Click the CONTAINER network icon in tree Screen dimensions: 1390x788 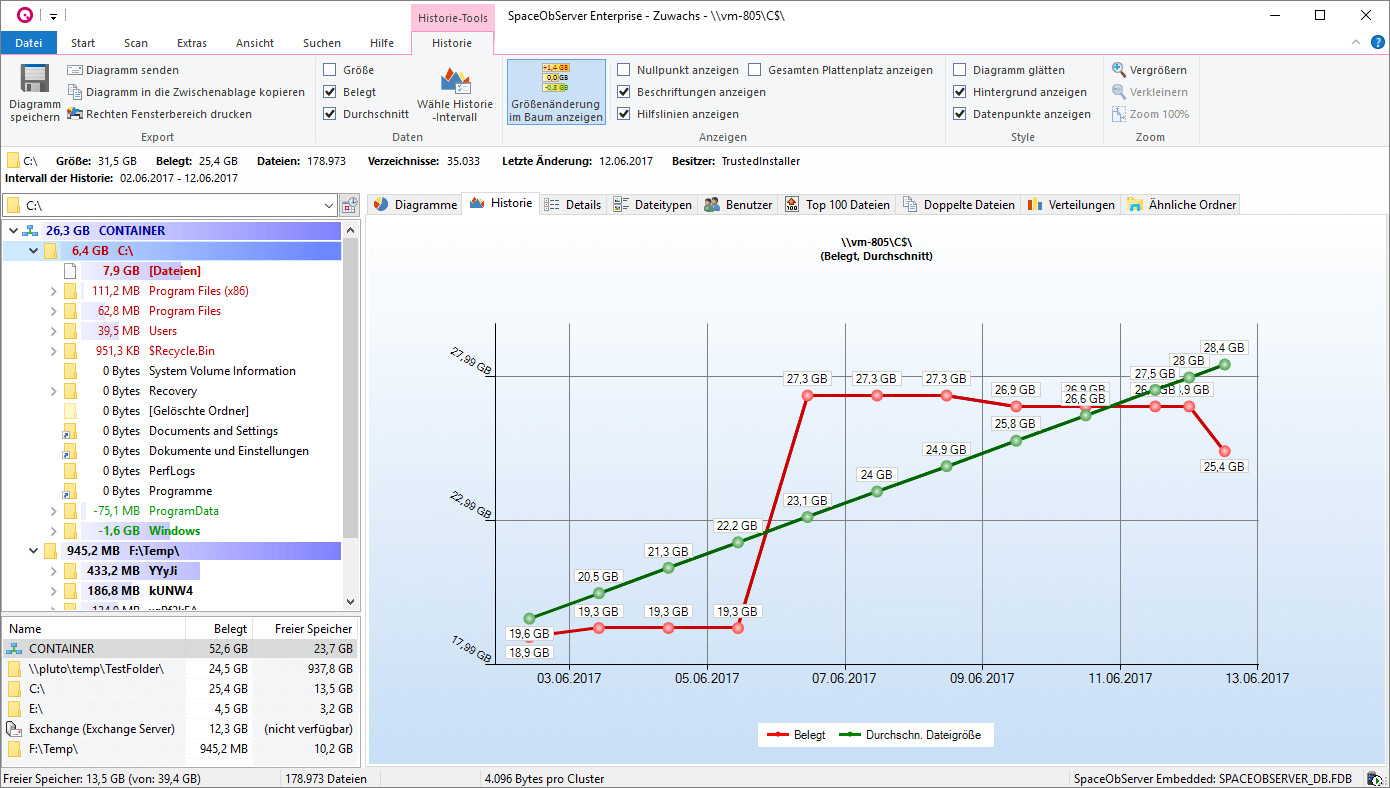[30, 231]
